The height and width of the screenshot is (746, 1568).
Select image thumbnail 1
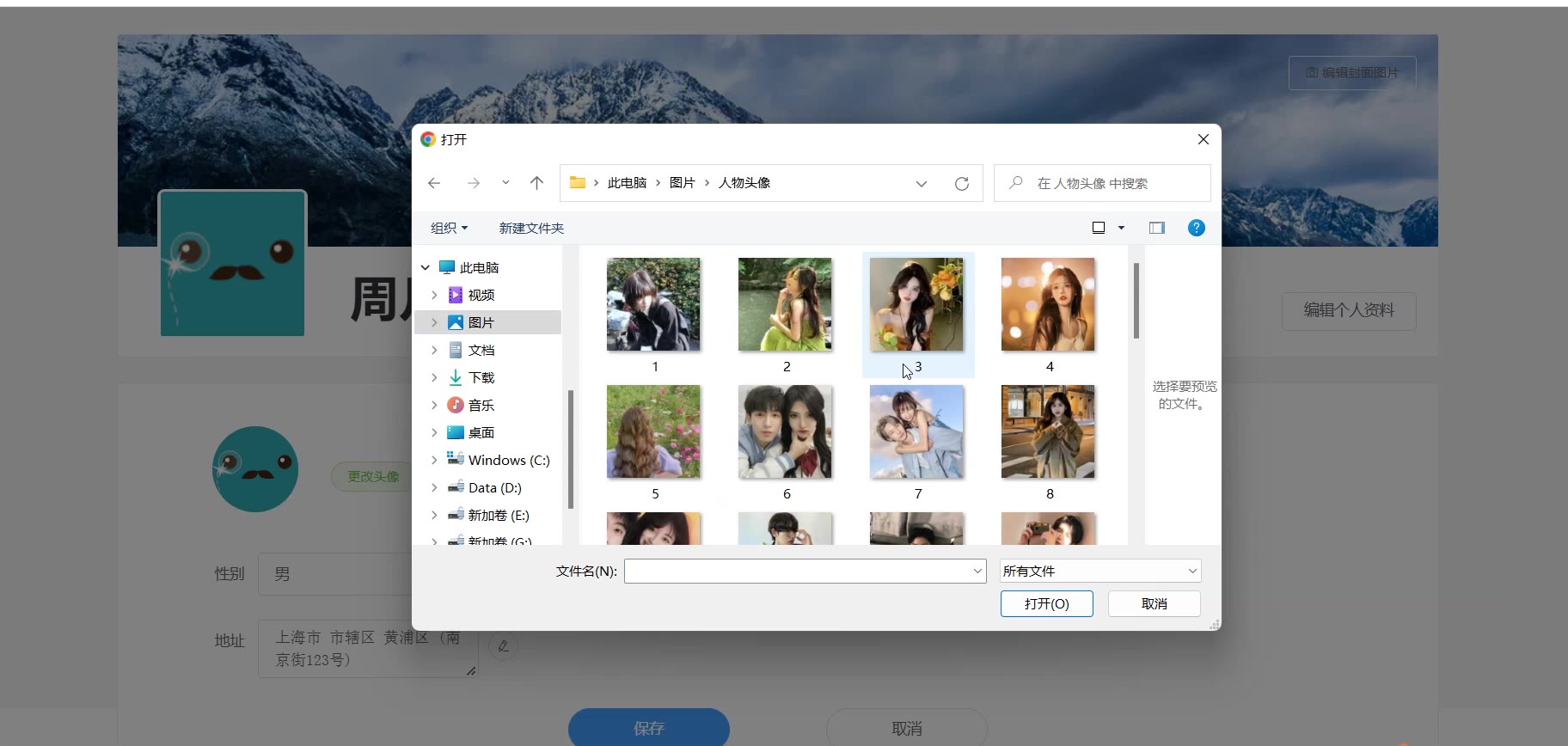[653, 304]
